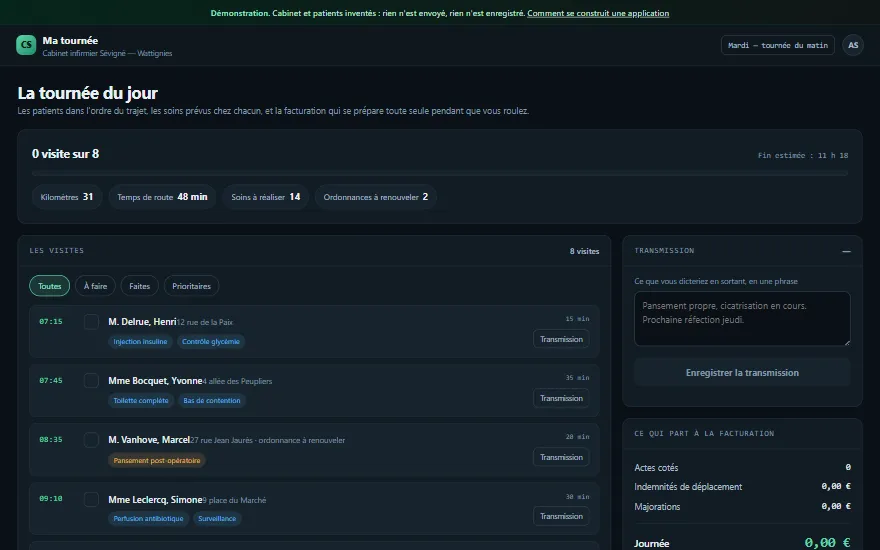
Task: Click the 8 visites count label
Action: 584,251
